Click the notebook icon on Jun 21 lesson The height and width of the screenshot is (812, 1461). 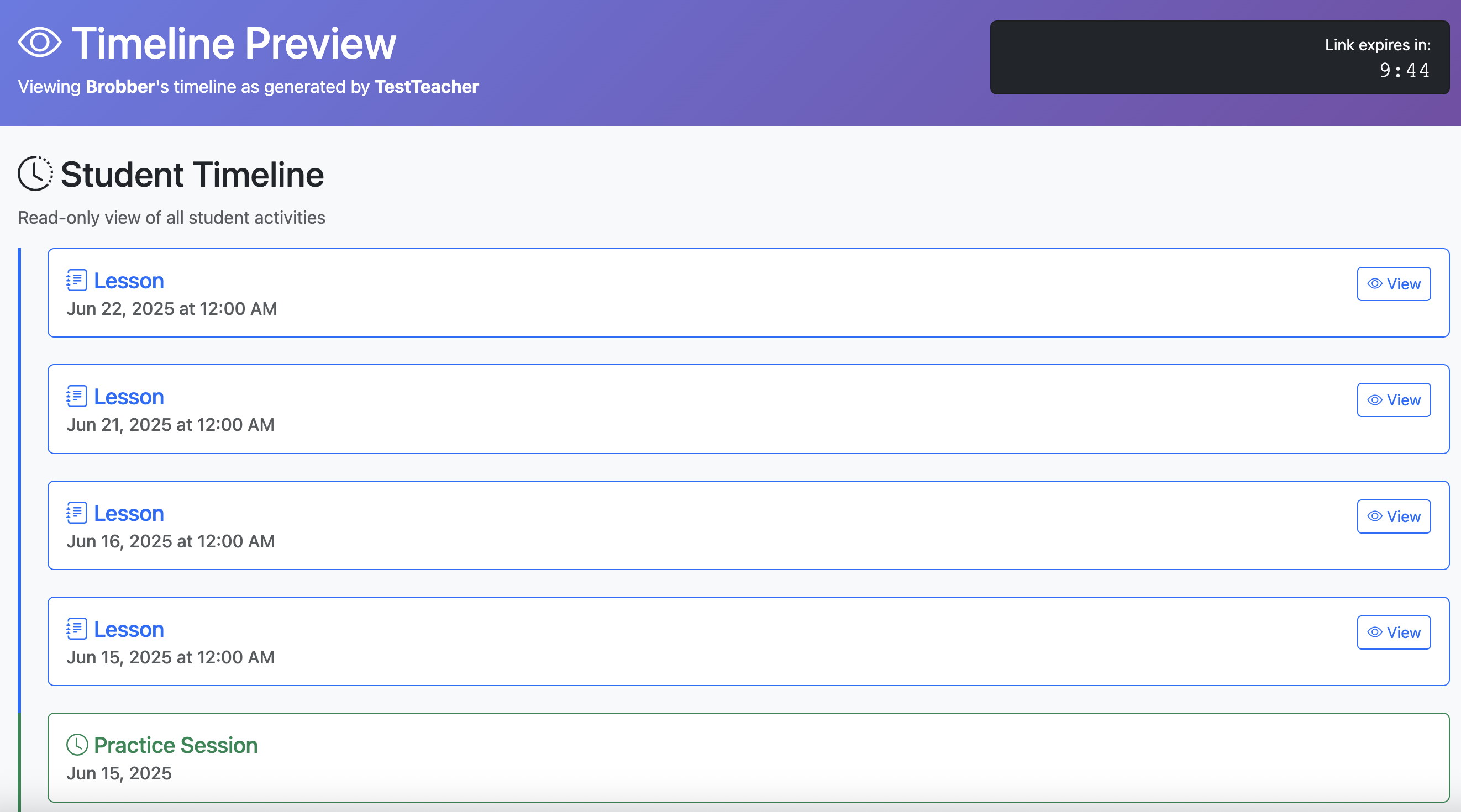pyautogui.click(x=77, y=397)
